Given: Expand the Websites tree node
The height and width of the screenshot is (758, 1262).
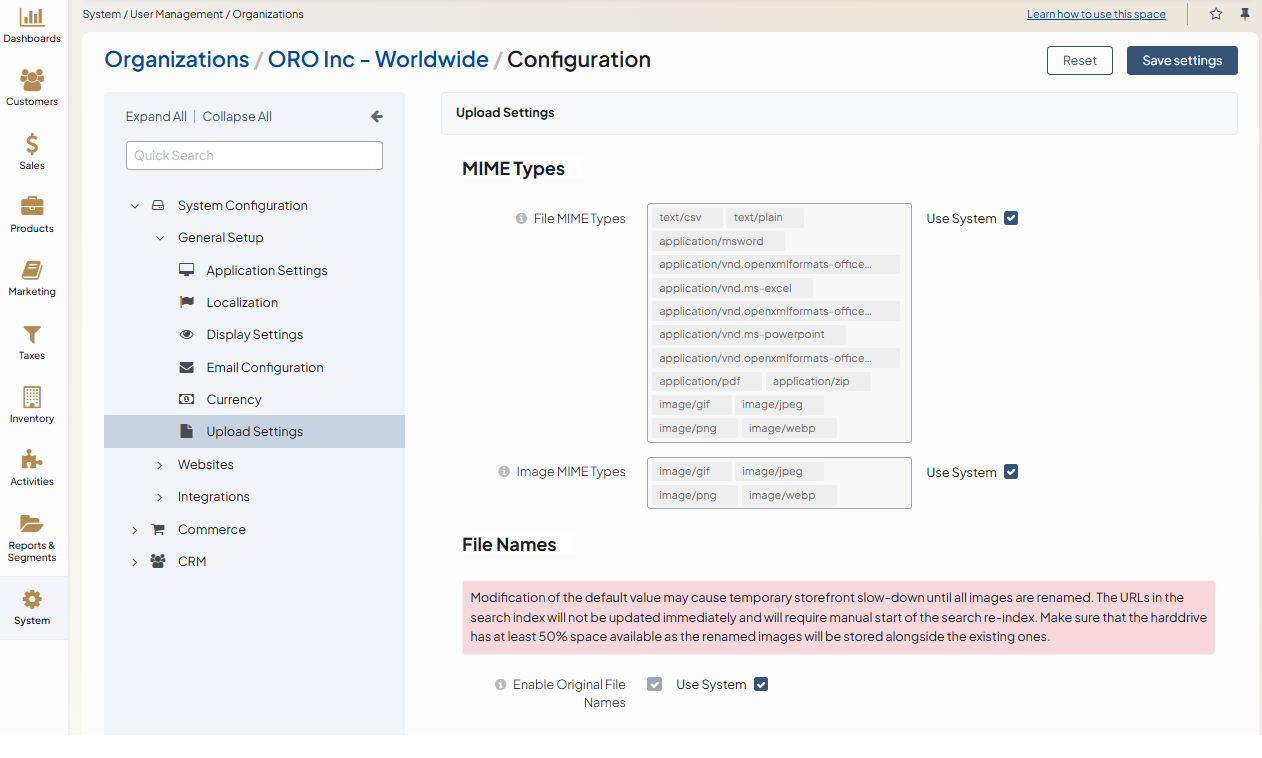Looking at the screenshot, I should click(160, 465).
